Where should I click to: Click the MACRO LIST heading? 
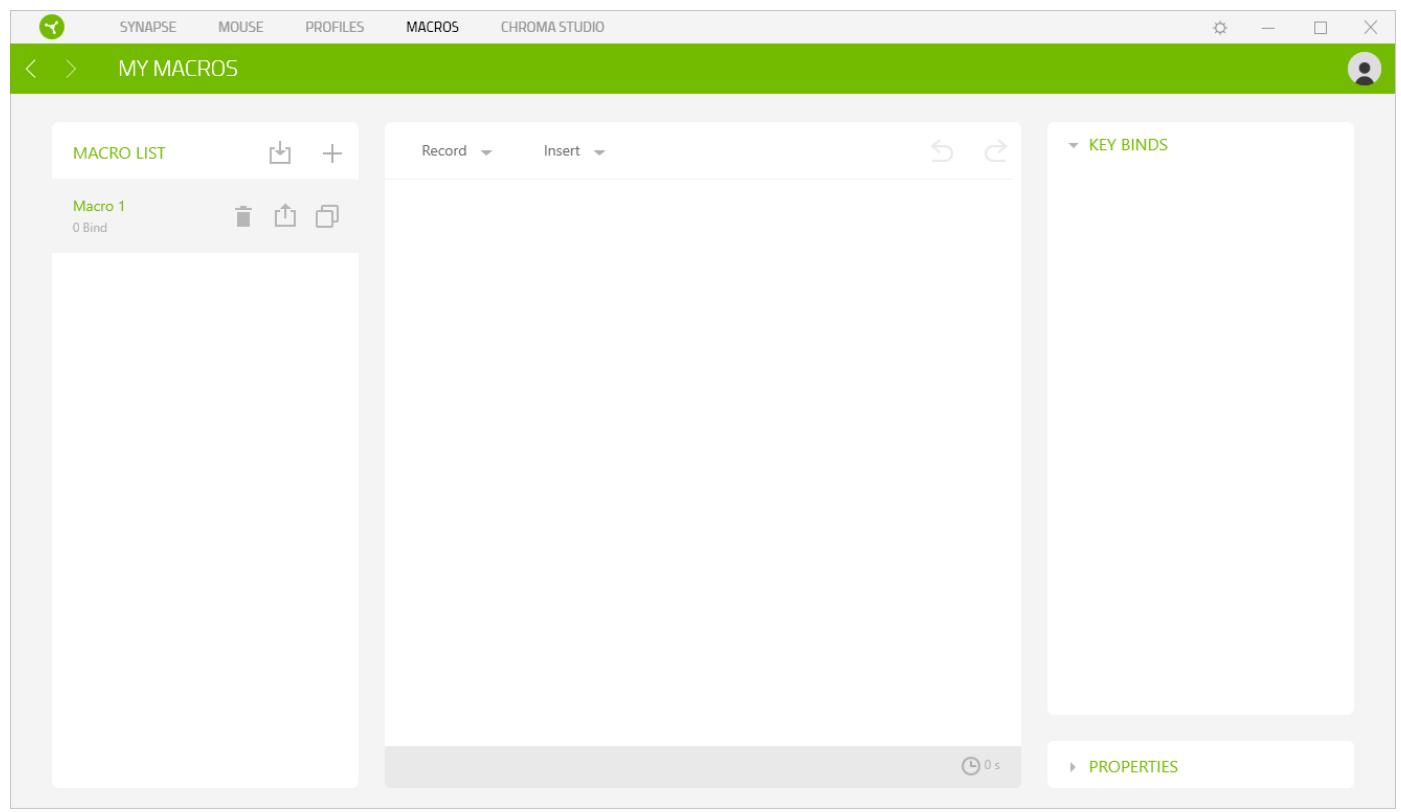(119, 153)
